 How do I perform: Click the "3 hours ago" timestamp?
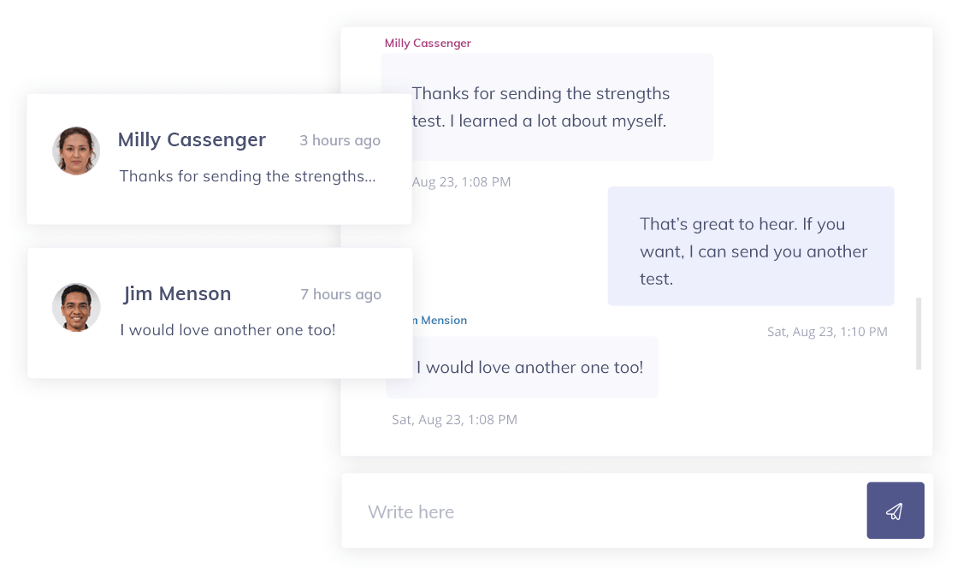coord(340,141)
